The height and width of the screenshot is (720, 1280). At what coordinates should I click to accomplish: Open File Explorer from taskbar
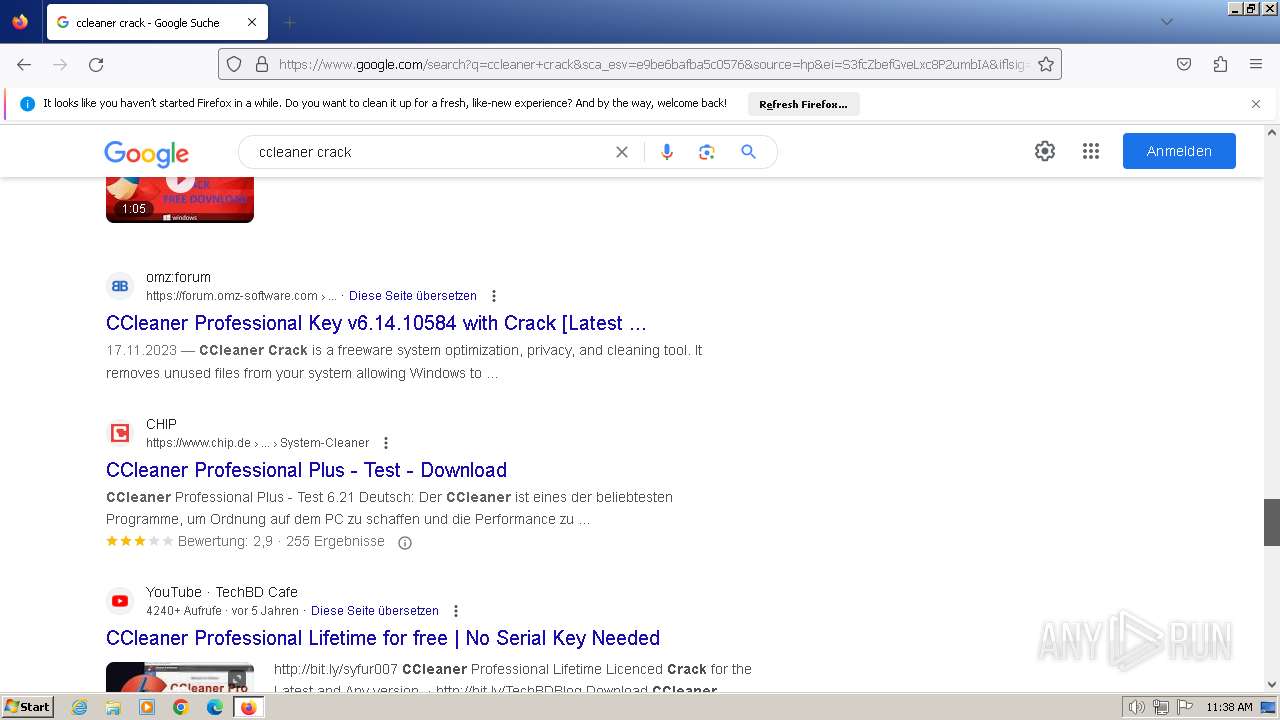click(x=113, y=707)
